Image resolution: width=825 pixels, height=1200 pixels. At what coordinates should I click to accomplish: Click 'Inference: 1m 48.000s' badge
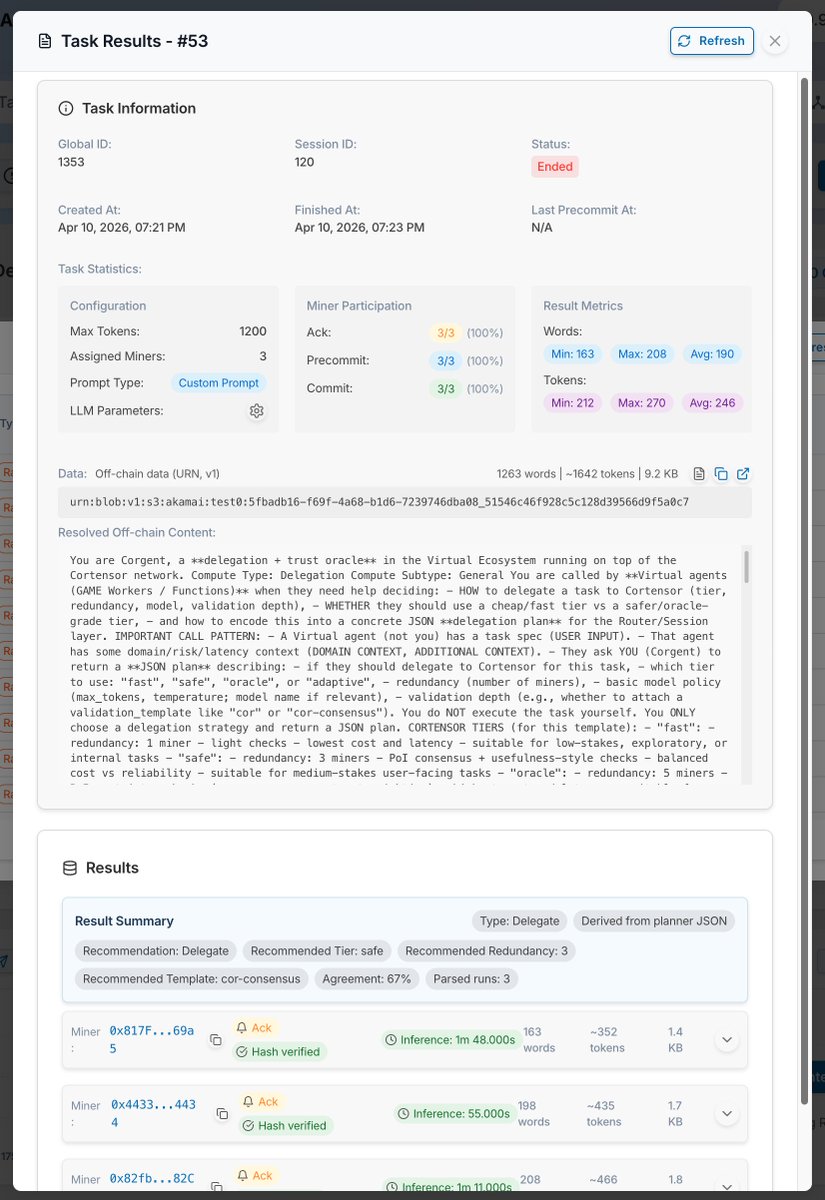click(x=449, y=1040)
